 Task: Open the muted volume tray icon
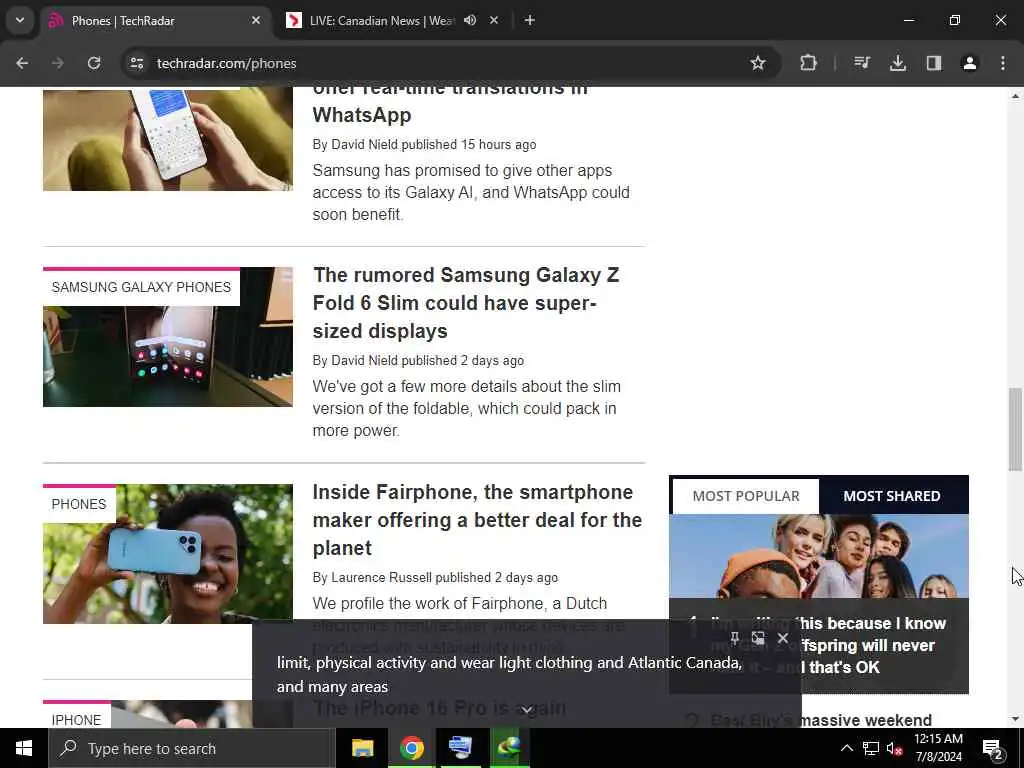(x=895, y=748)
